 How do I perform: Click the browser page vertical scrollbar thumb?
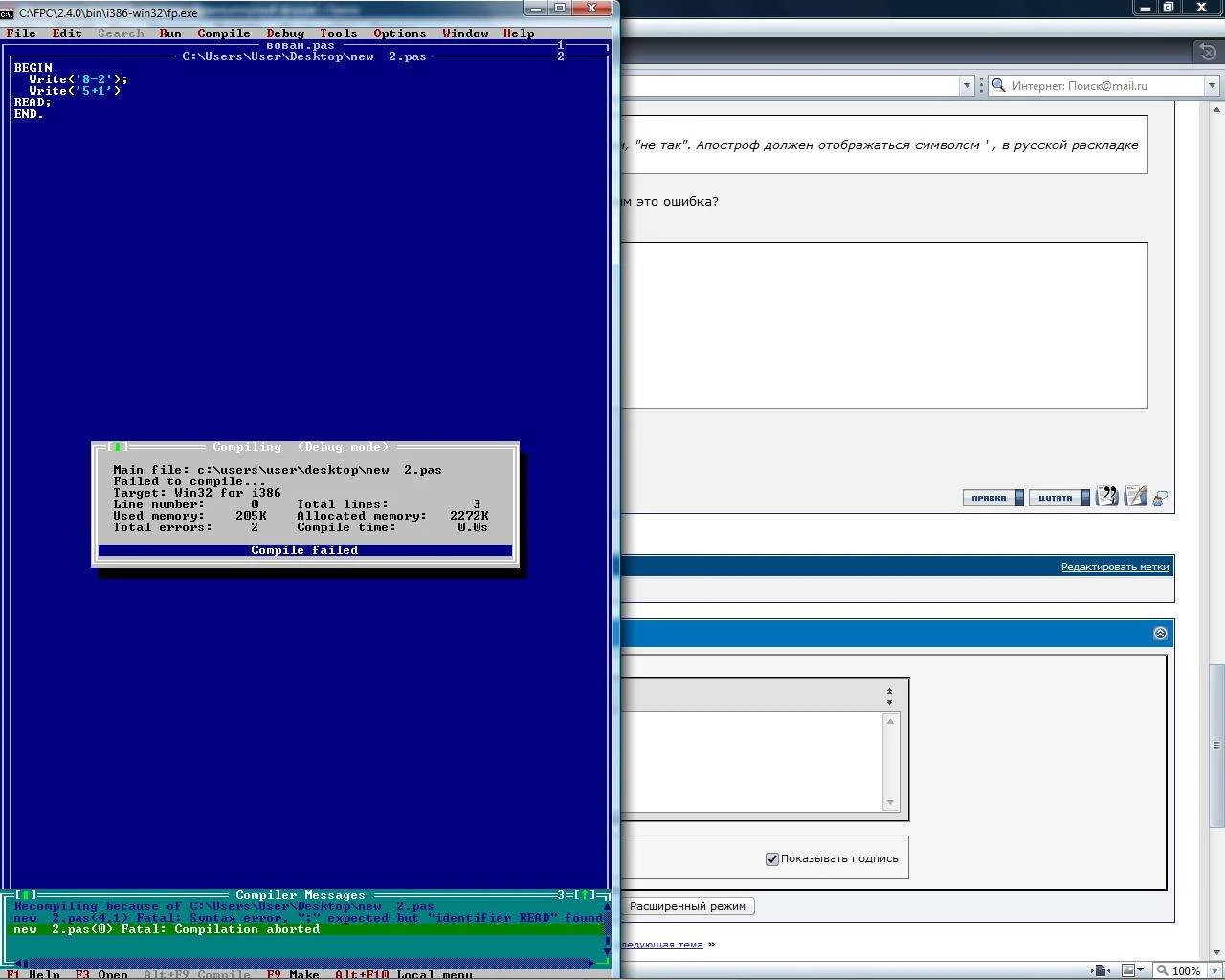point(1216,745)
